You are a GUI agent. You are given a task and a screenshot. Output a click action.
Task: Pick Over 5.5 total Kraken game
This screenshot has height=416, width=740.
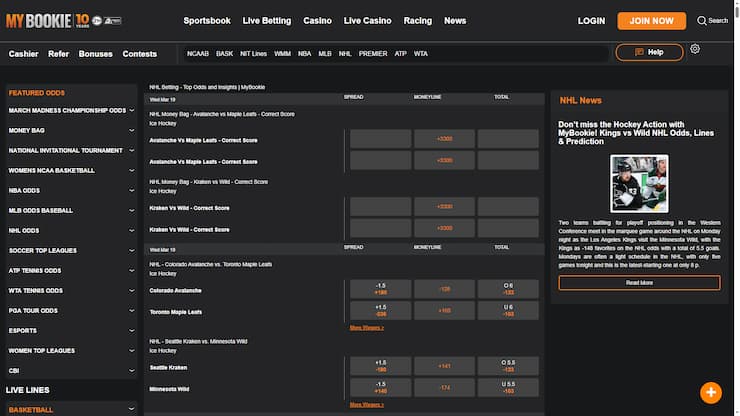tap(508, 366)
